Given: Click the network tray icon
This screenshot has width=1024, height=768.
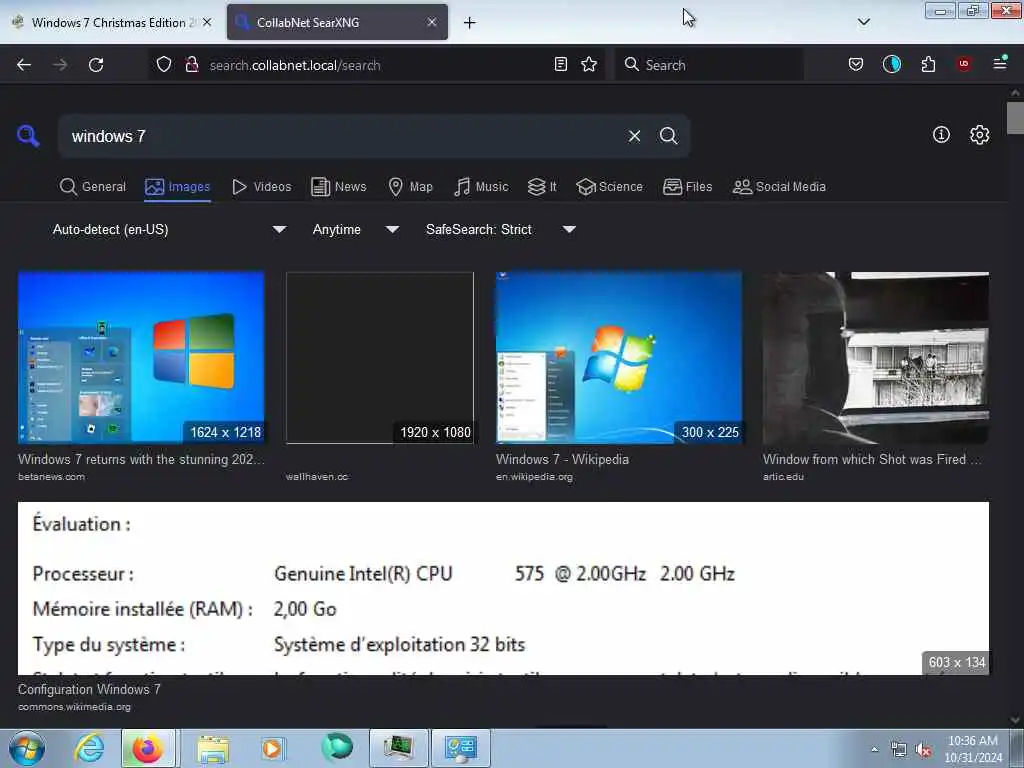Looking at the screenshot, I should coord(899,750).
